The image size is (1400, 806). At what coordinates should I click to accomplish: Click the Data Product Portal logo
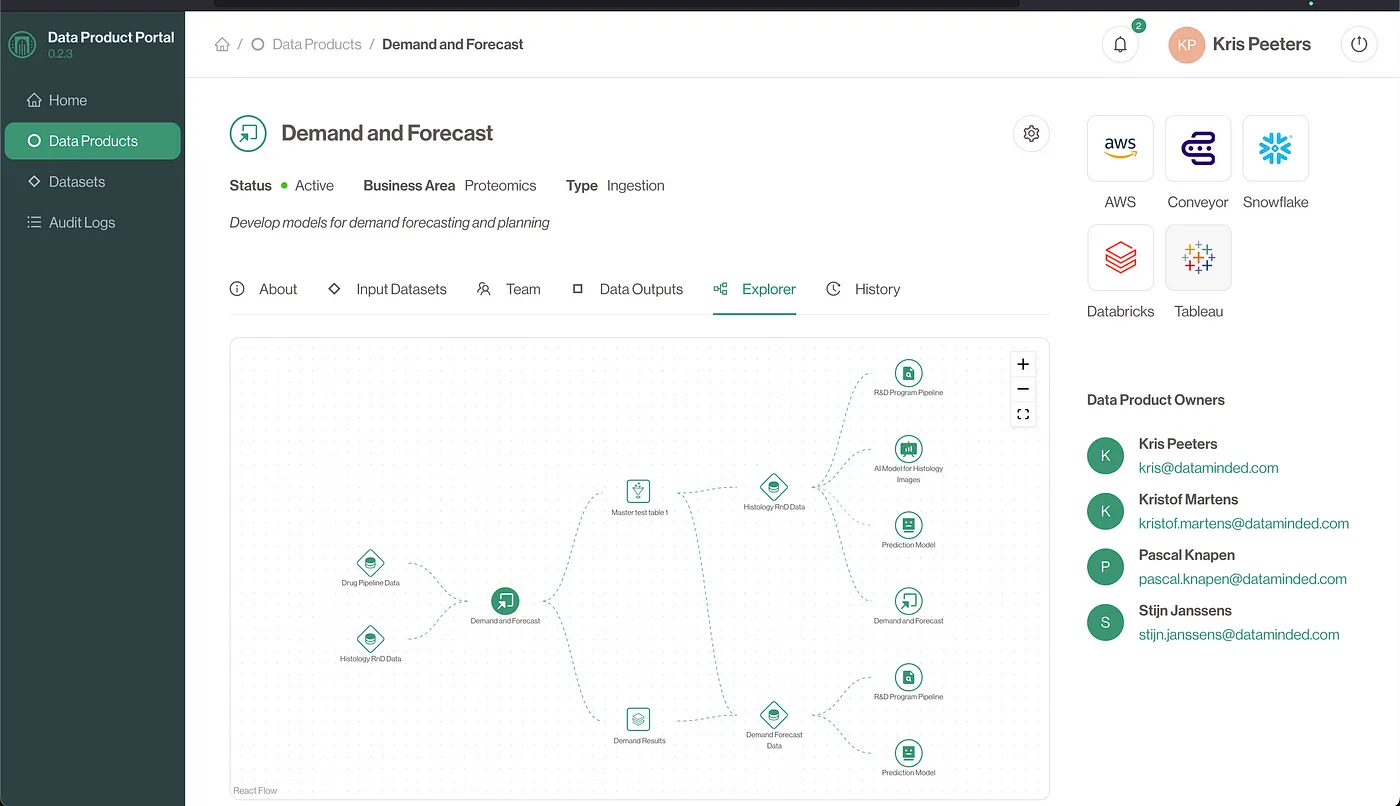(x=21, y=45)
